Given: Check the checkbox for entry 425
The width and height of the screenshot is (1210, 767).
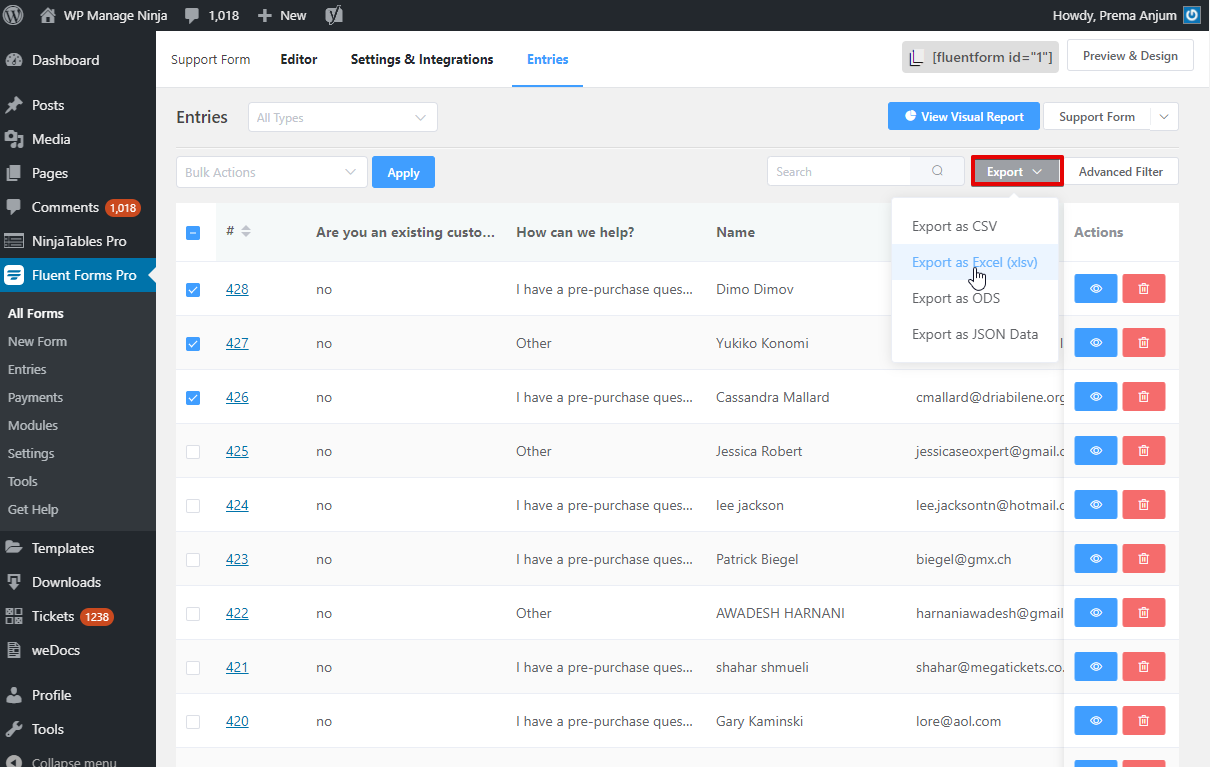Looking at the screenshot, I should tap(193, 452).
